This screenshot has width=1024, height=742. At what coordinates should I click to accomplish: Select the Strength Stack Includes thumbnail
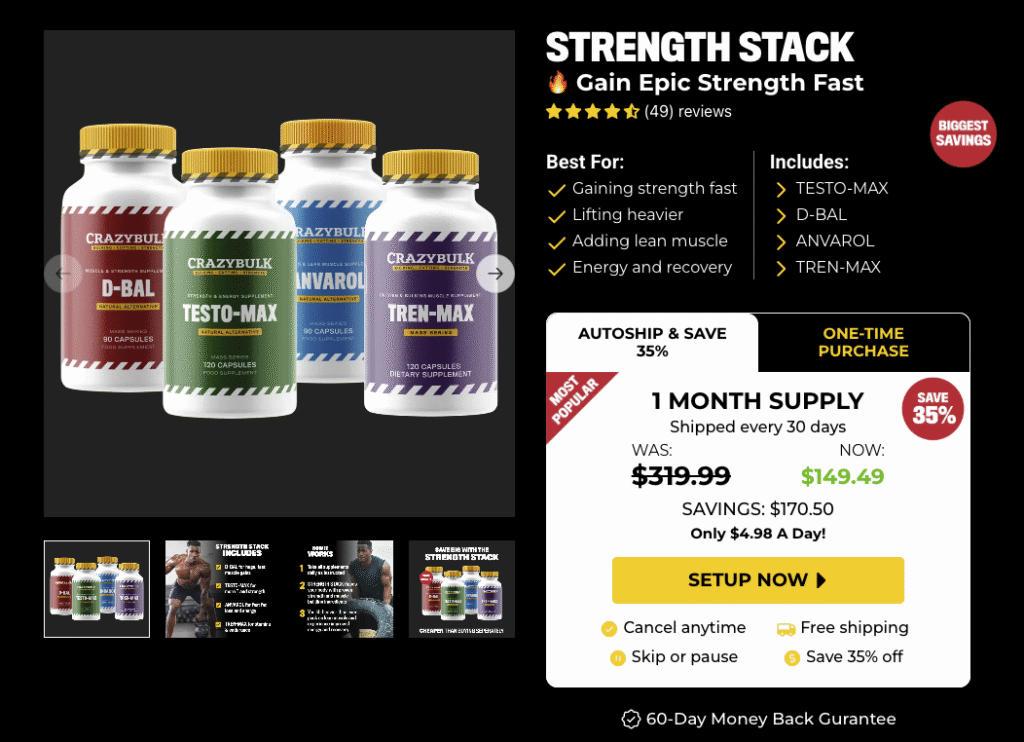point(218,589)
